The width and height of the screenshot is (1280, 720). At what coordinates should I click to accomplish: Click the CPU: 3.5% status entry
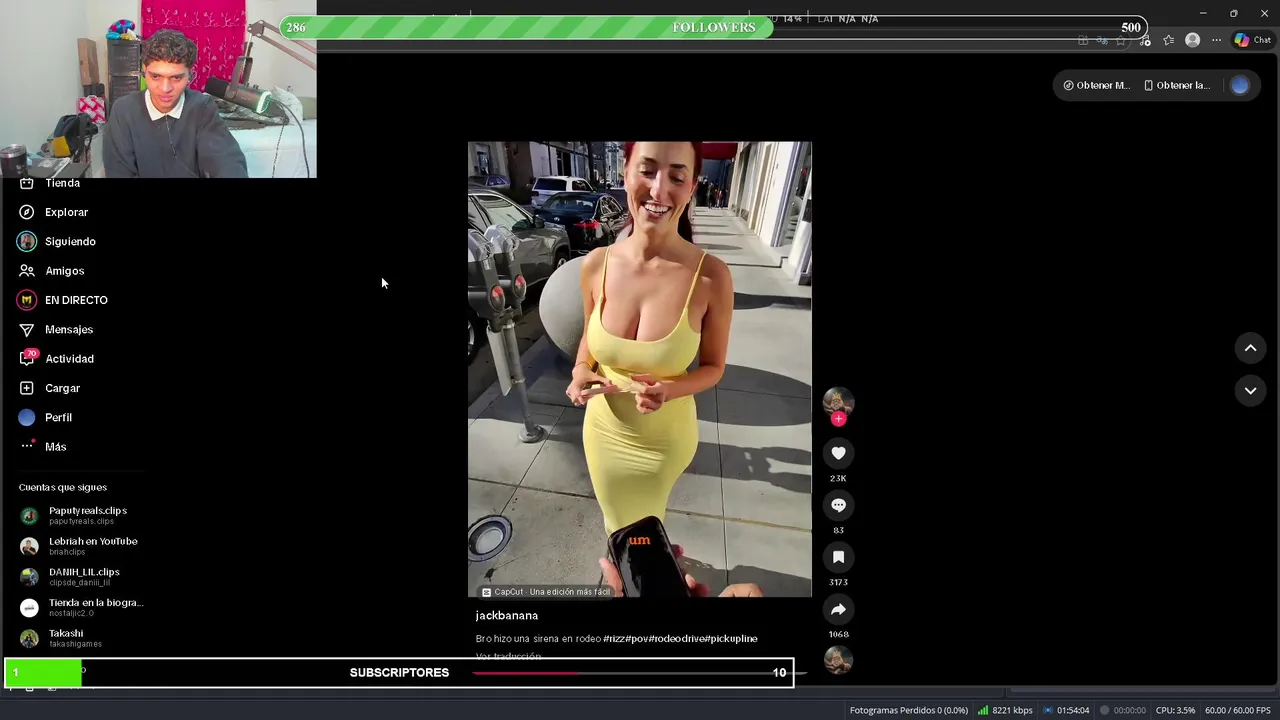click(x=1175, y=710)
